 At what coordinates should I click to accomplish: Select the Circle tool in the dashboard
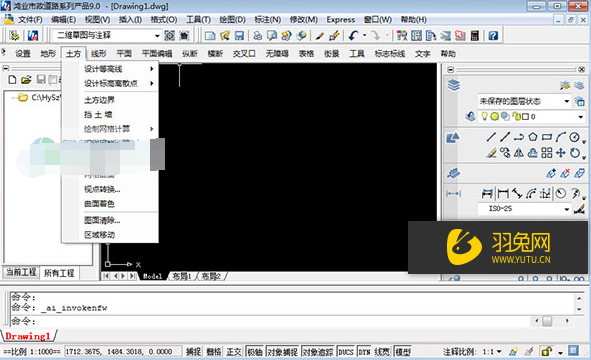click(x=574, y=137)
